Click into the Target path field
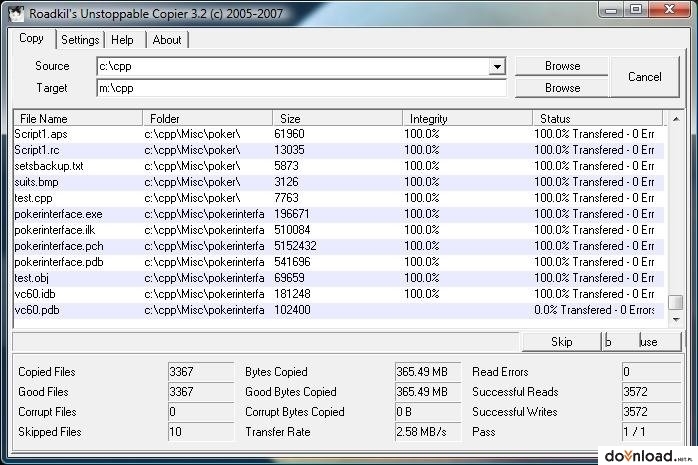698x465 pixels. pyautogui.click(x=301, y=88)
